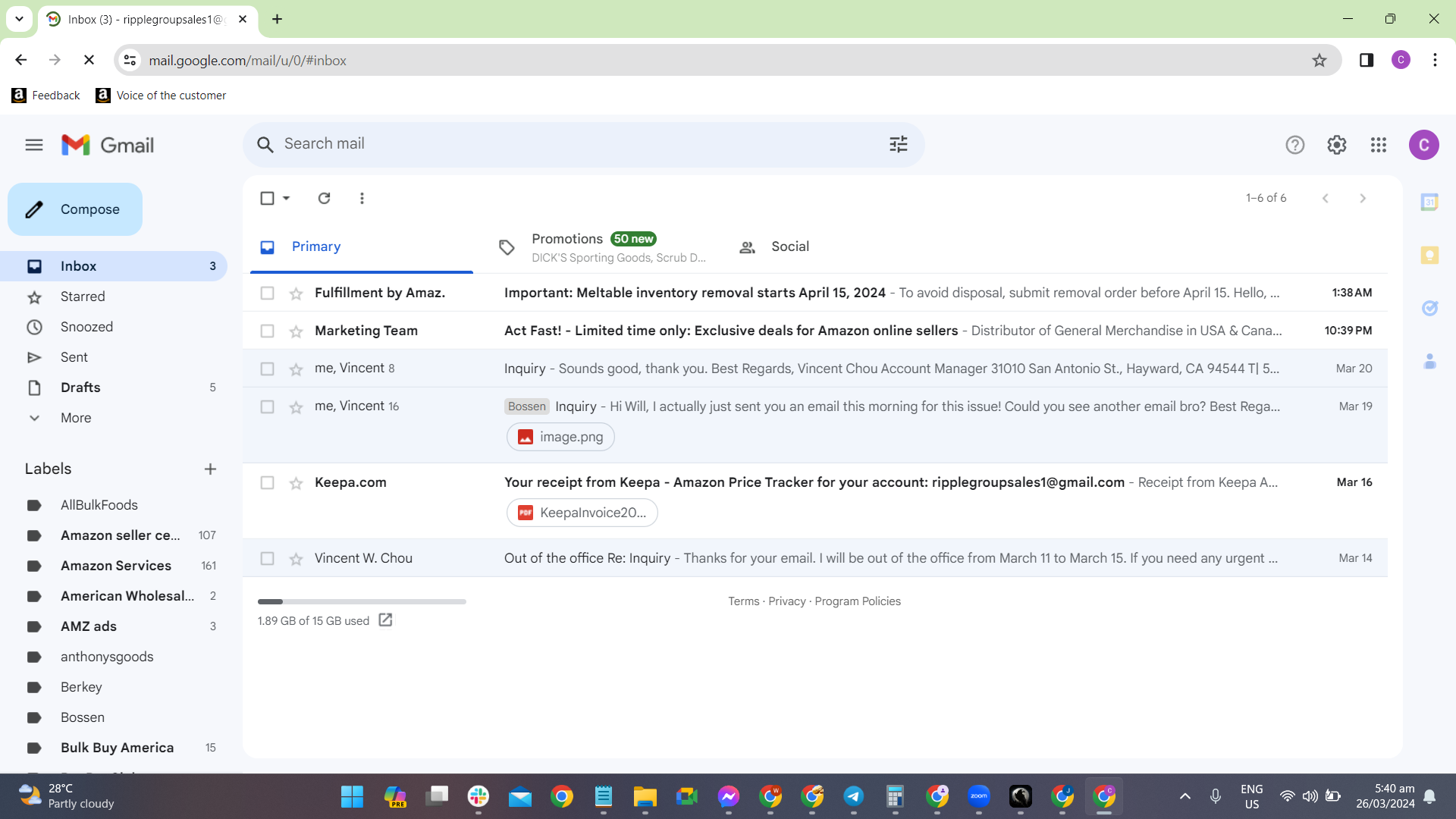1456x819 pixels.
Task: Stop loading the page
Action: pos(89,60)
